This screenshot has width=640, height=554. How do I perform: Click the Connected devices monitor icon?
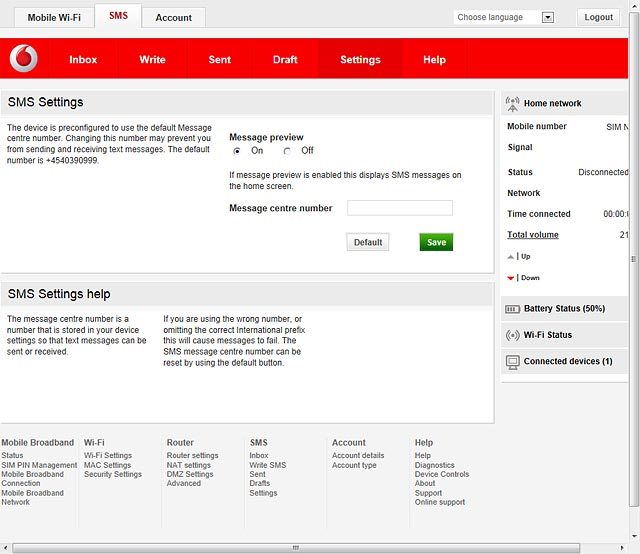click(x=512, y=362)
